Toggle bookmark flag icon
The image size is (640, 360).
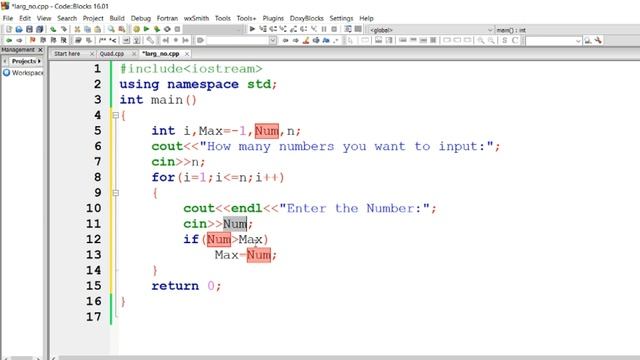coord(33,40)
